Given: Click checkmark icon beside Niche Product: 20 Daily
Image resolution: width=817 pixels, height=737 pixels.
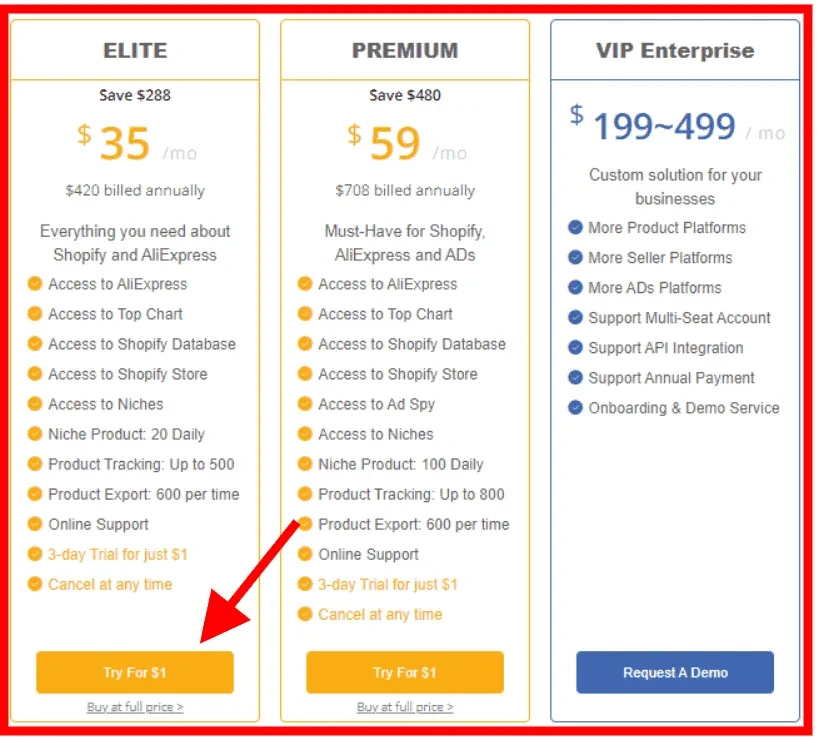Looking at the screenshot, I should 35,433.
